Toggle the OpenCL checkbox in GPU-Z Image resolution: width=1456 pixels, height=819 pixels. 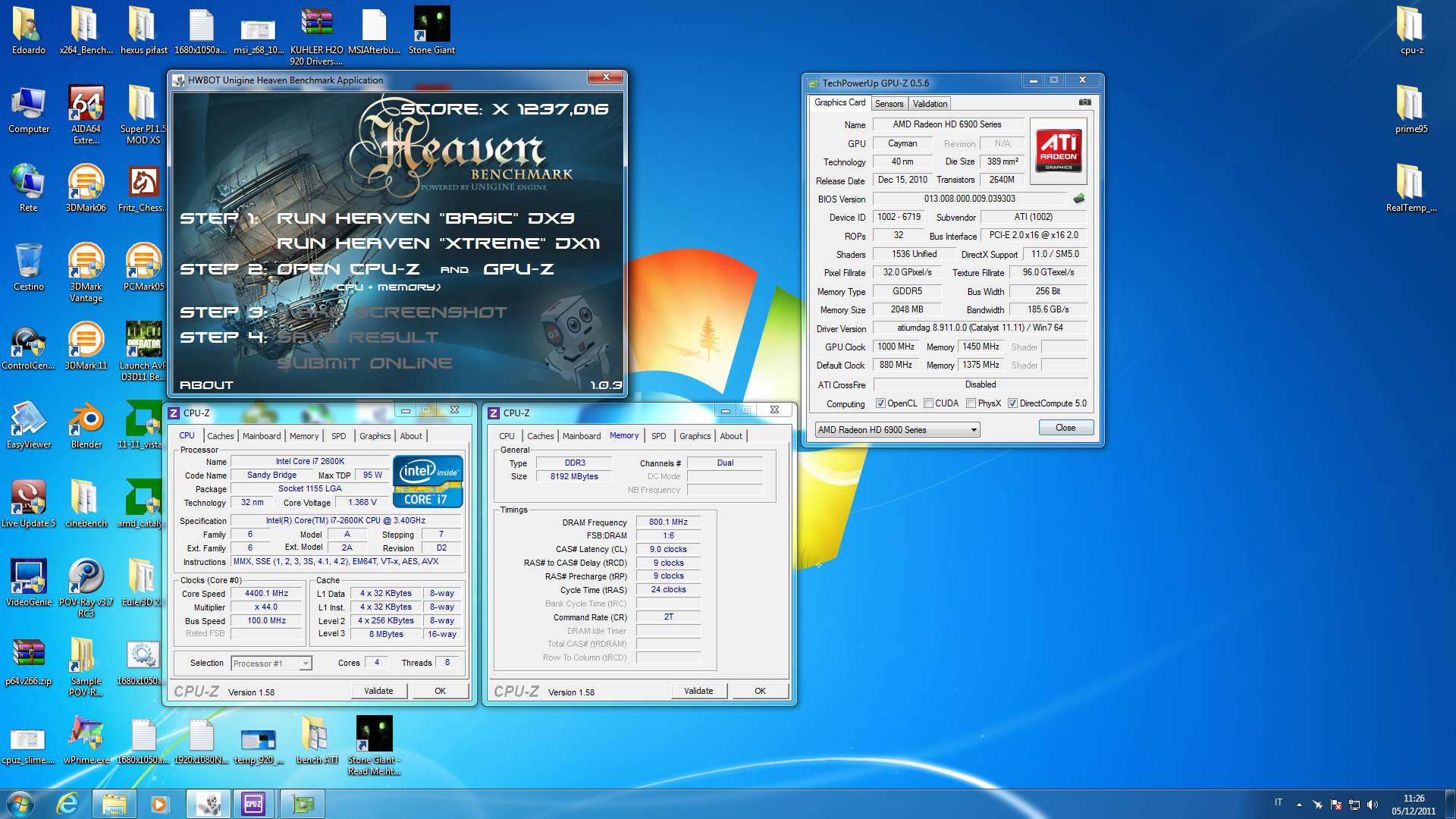coord(880,403)
